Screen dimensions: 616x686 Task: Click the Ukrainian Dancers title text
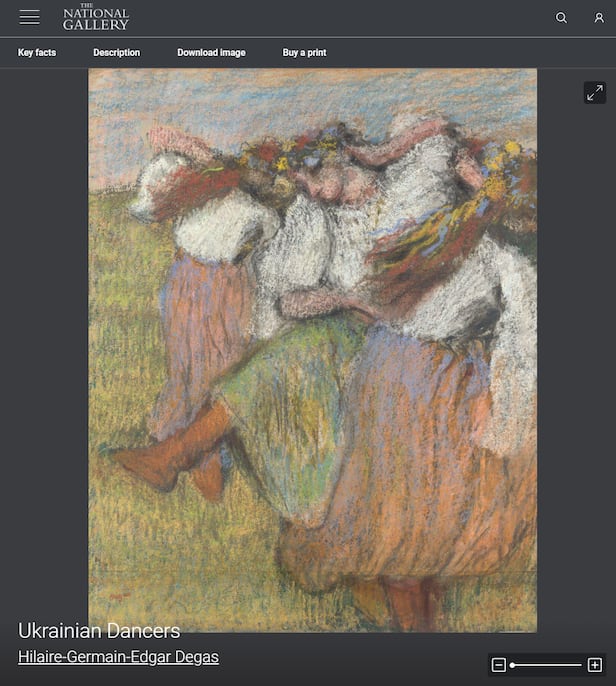coord(99,630)
